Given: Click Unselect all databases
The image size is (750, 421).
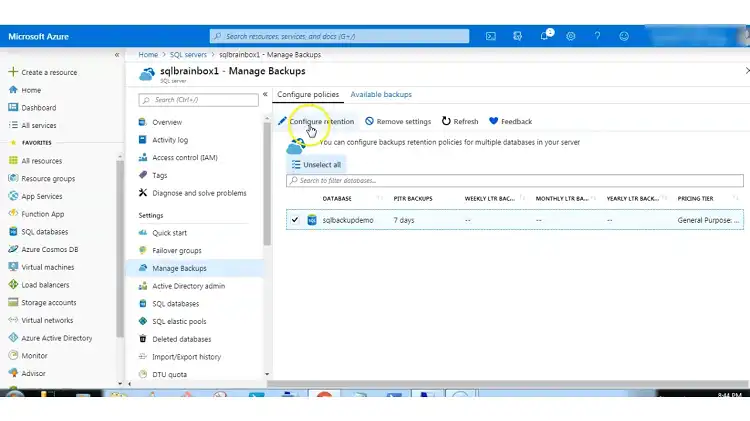Looking at the screenshot, I should 316,164.
